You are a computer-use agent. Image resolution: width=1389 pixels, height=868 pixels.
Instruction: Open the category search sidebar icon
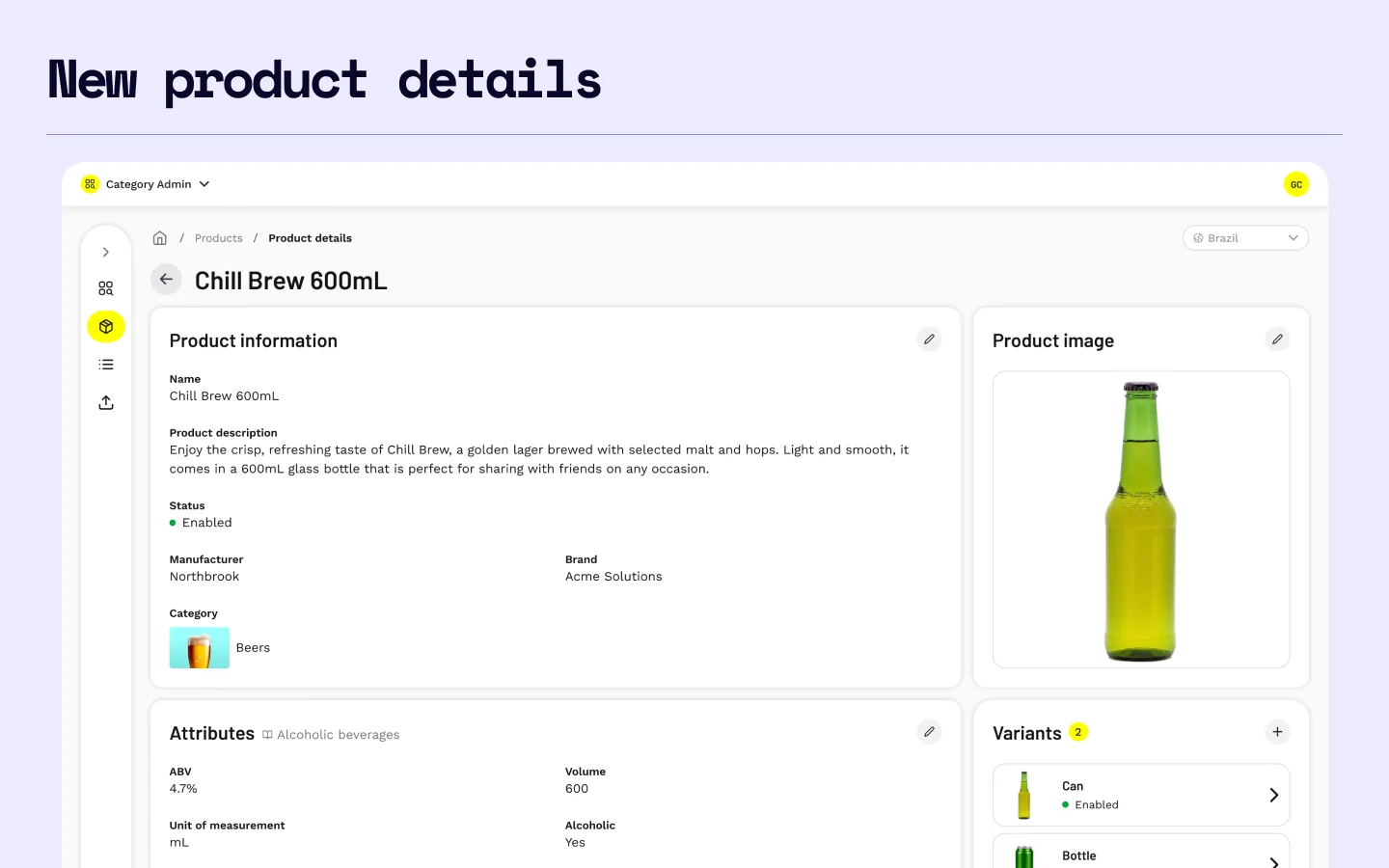tap(106, 288)
